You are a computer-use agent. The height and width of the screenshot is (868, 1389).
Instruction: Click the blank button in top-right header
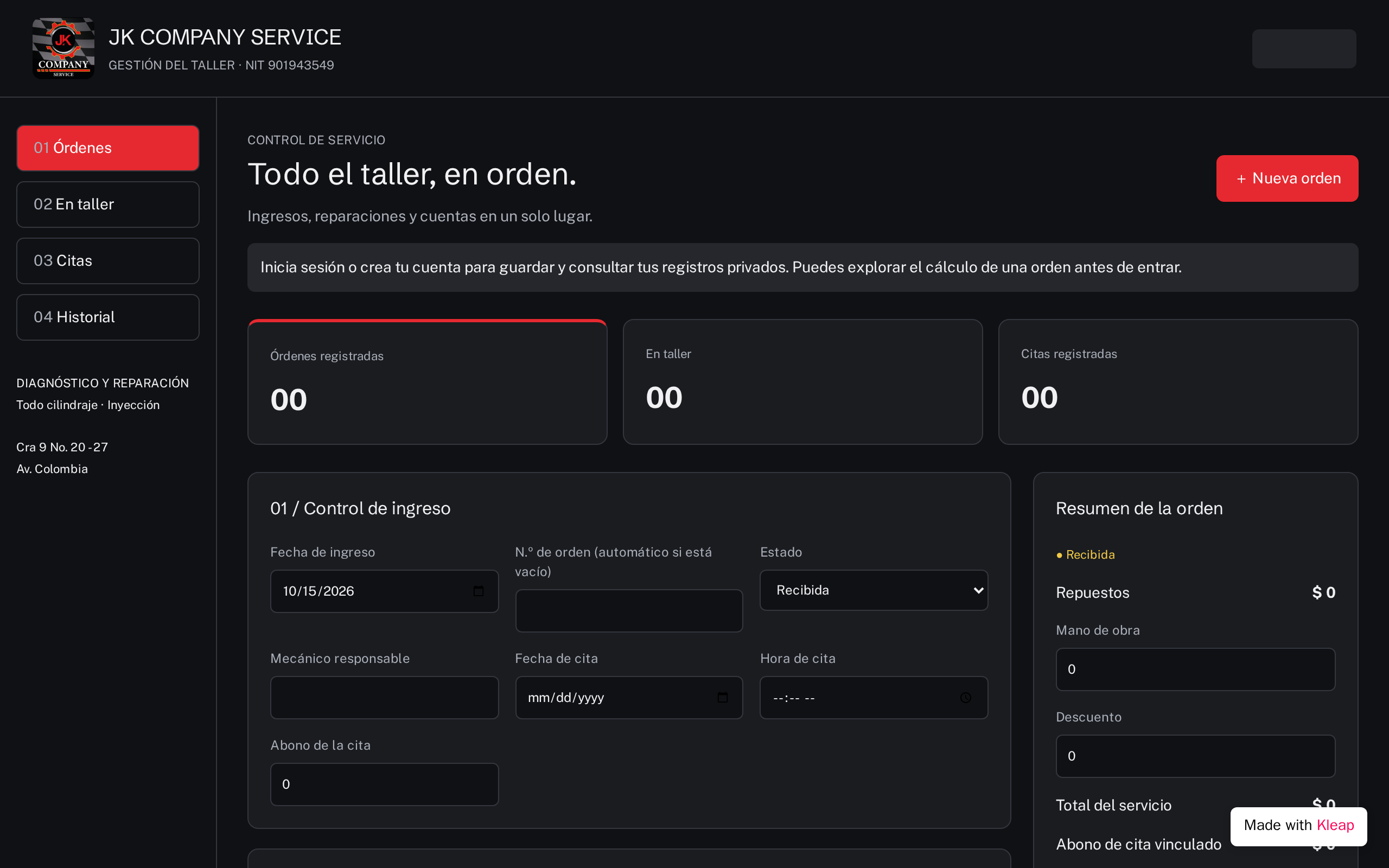tap(1304, 49)
